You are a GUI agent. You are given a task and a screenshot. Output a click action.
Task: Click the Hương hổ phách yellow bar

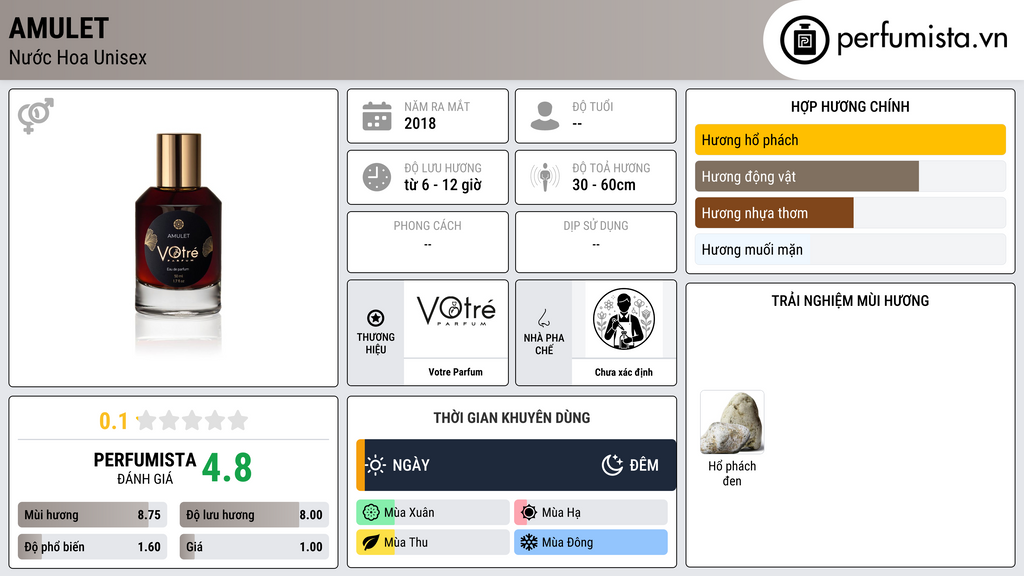[850, 140]
